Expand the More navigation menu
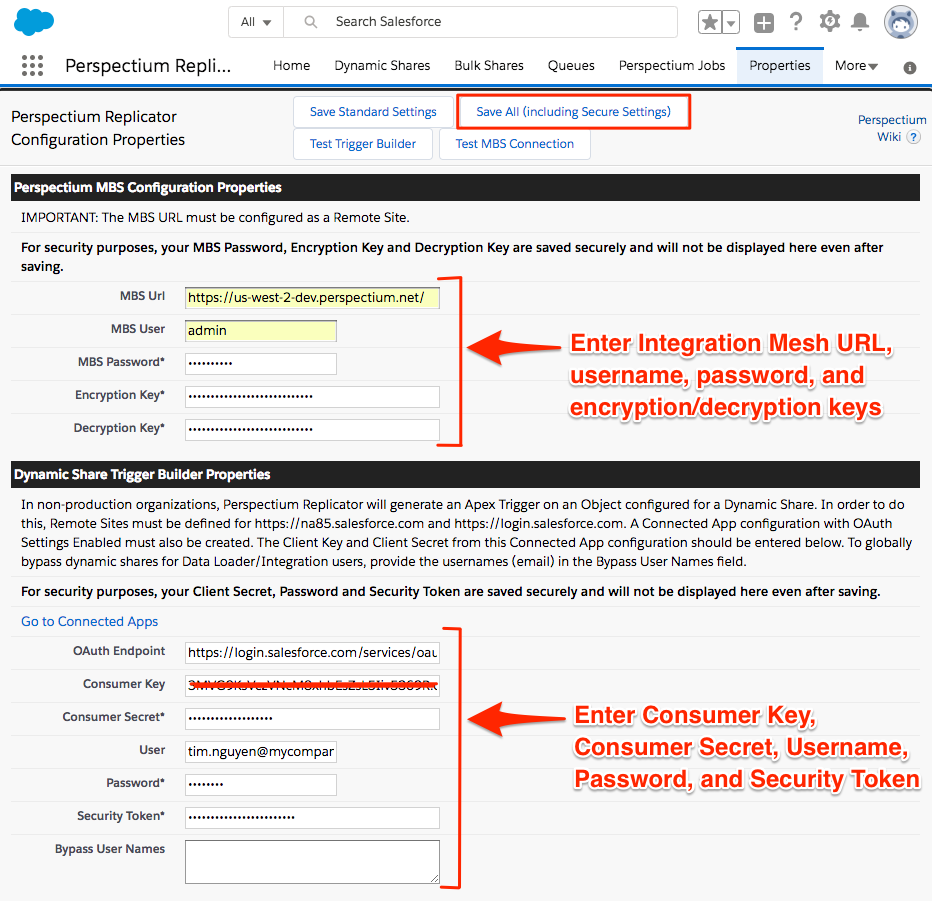 point(856,66)
